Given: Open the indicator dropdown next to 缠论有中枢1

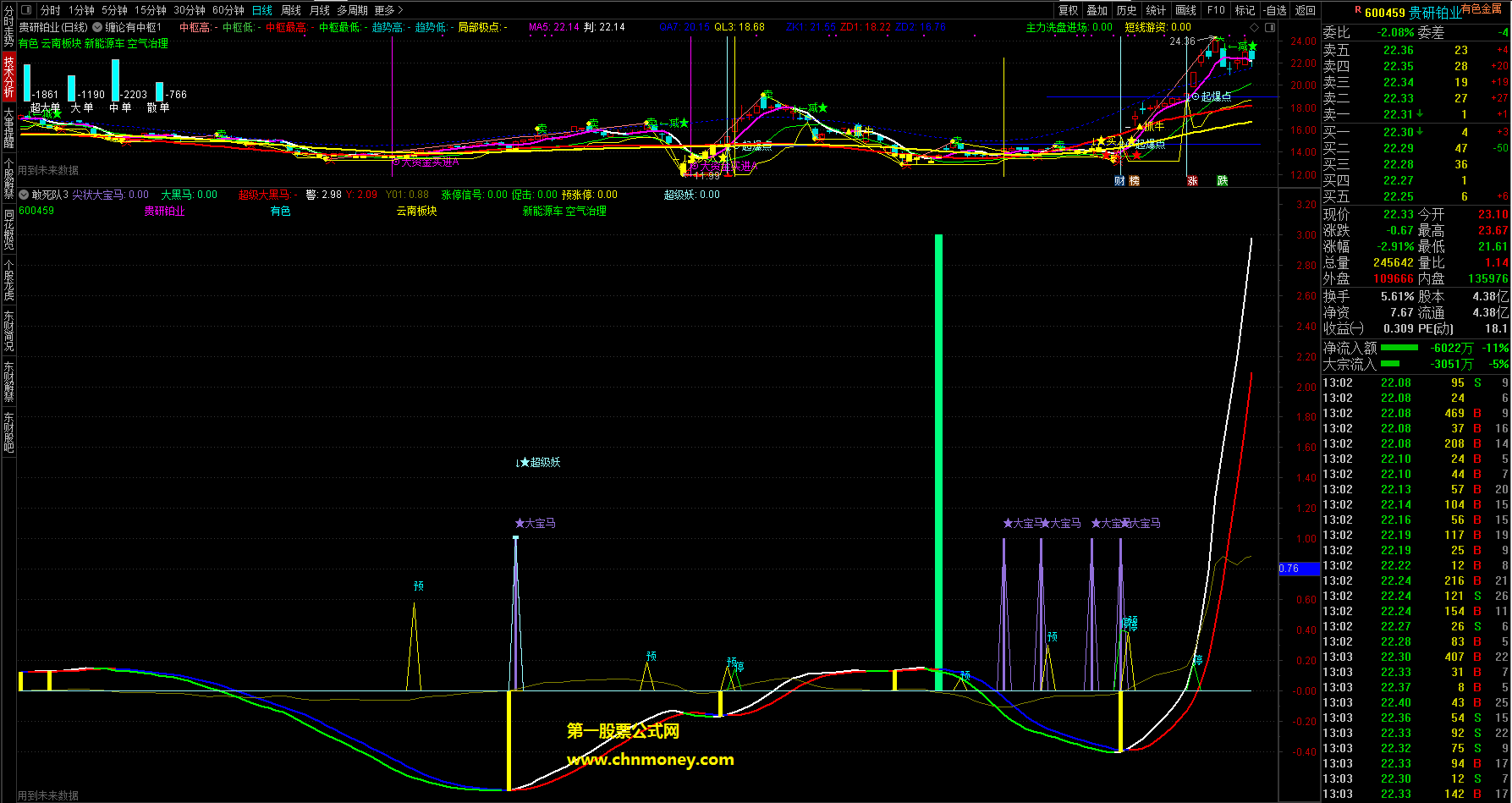Looking at the screenshot, I should click(97, 27).
